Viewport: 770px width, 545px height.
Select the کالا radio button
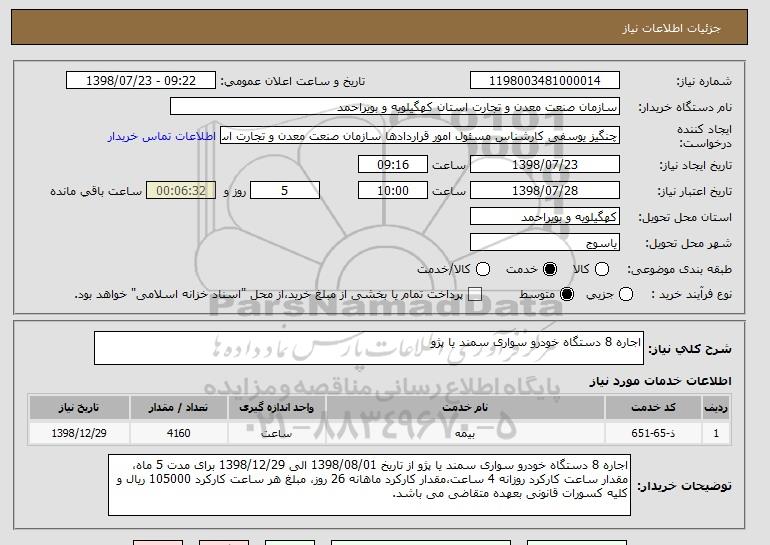coord(602,269)
